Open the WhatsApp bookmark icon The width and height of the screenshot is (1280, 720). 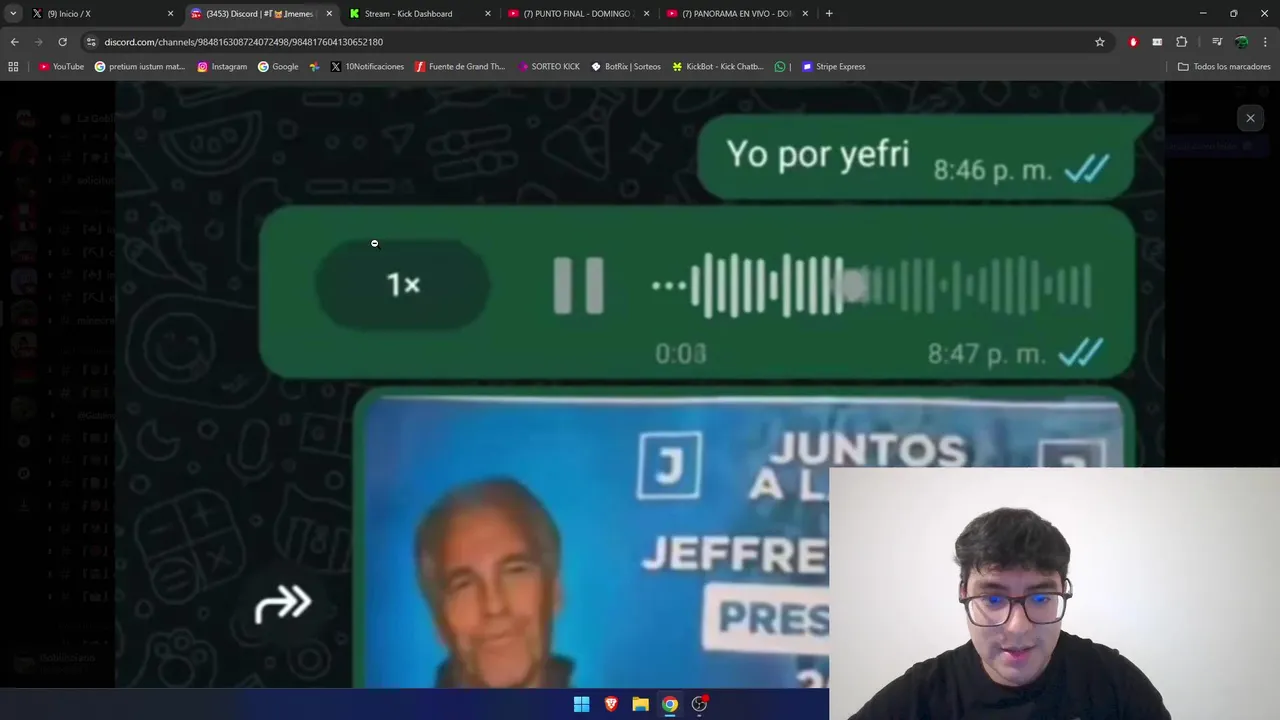(x=780, y=67)
